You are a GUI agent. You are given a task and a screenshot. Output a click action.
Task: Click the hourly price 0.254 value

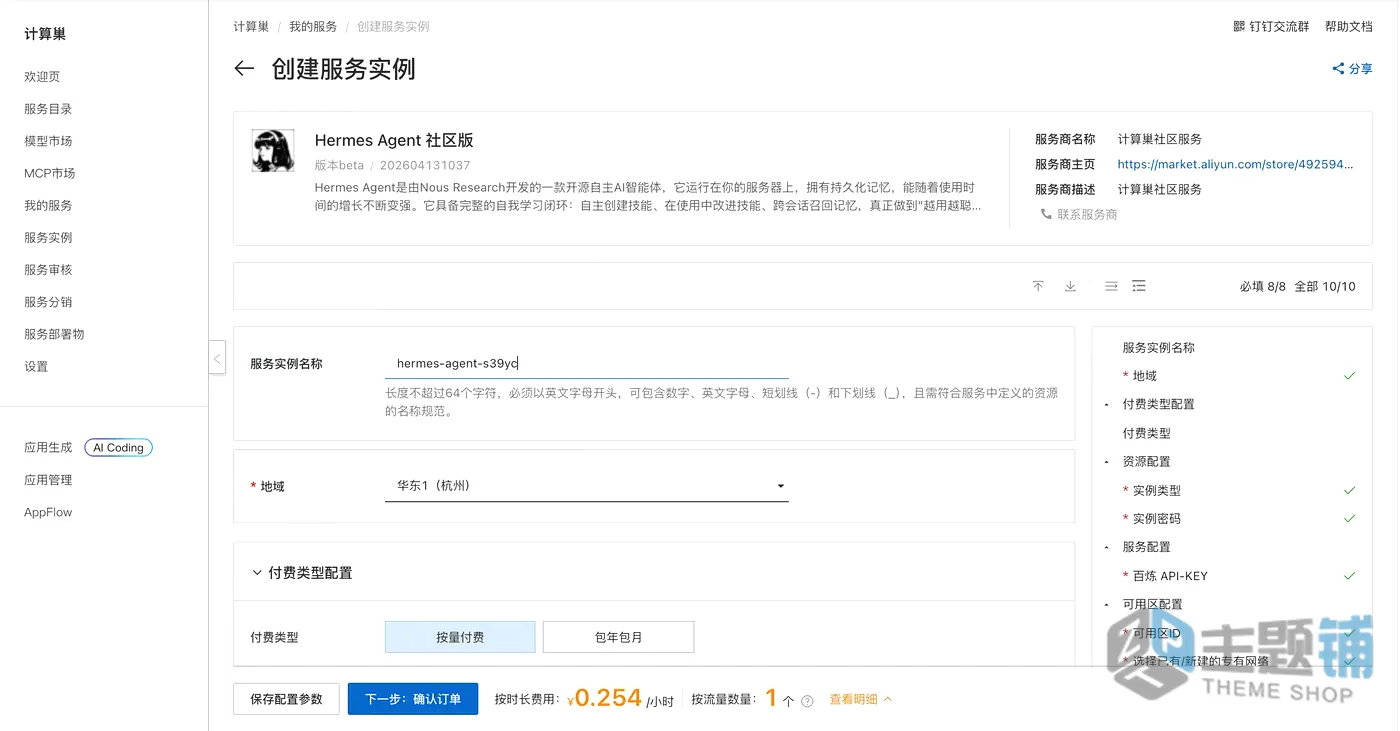pyautogui.click(x=608, y=698)
